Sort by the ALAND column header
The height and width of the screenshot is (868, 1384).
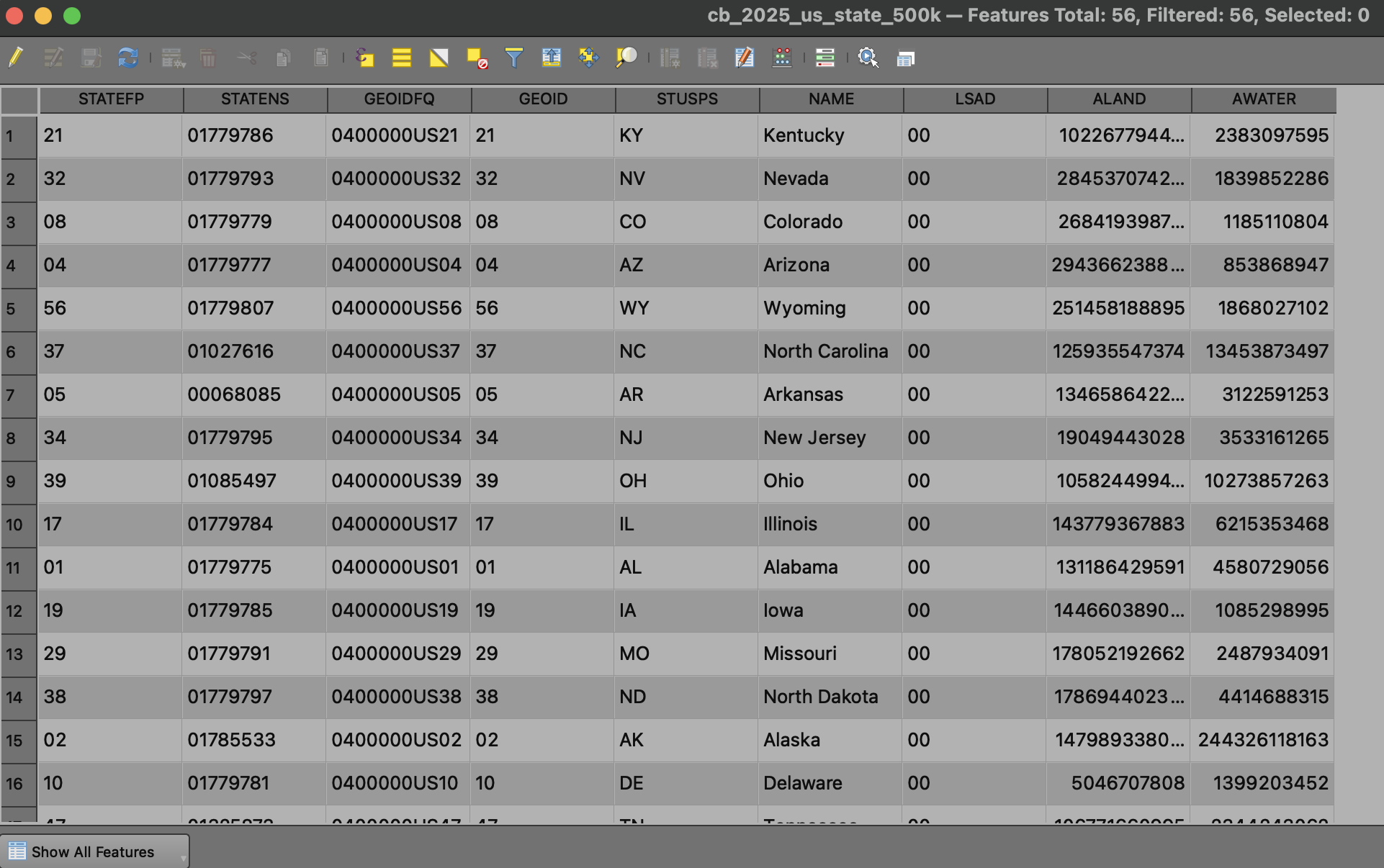pos(1120,99)
